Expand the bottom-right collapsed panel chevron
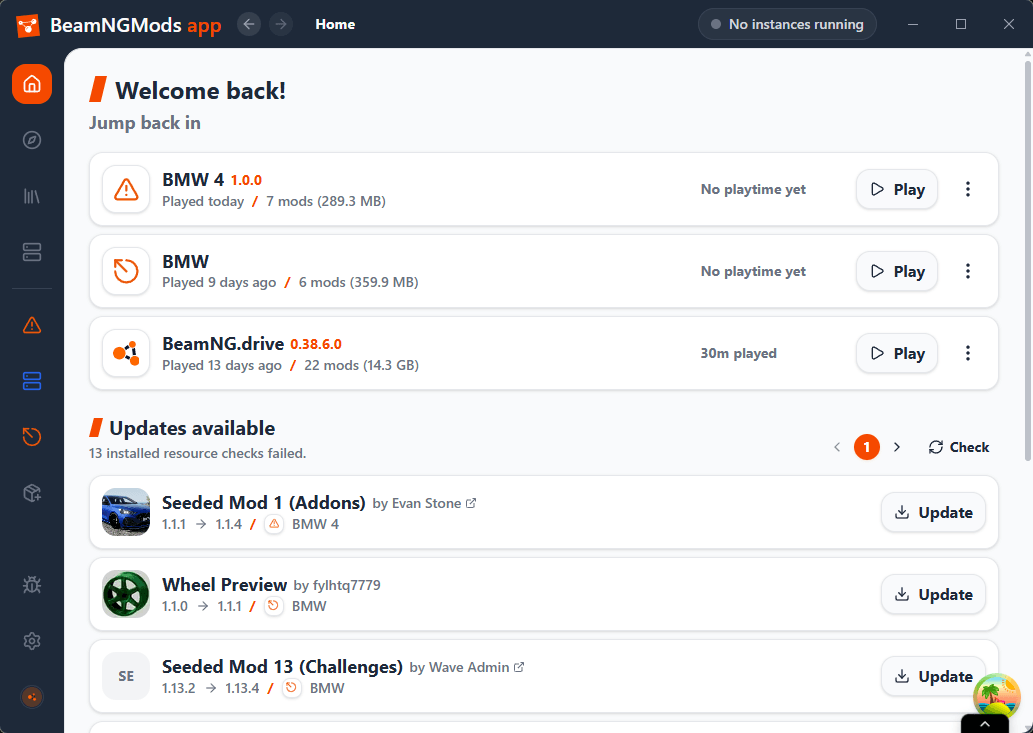Viewport: 1033px width, 733px height. pyautogui.click(x=985, y=724)
